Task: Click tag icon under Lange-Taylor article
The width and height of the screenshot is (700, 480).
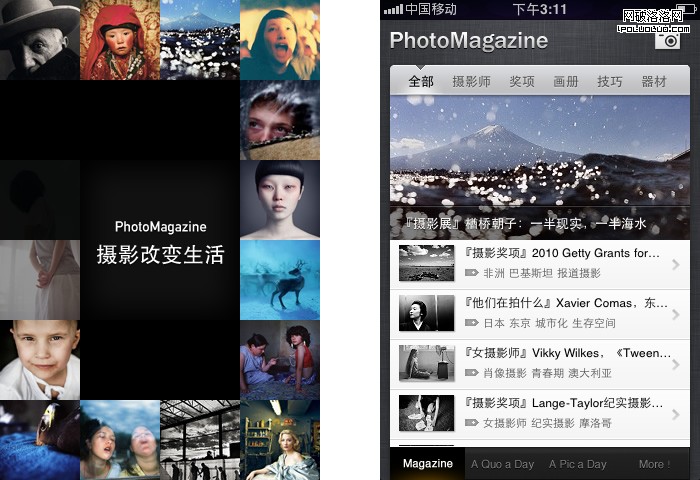Action: pyautogui.click(x=472, y=423)
